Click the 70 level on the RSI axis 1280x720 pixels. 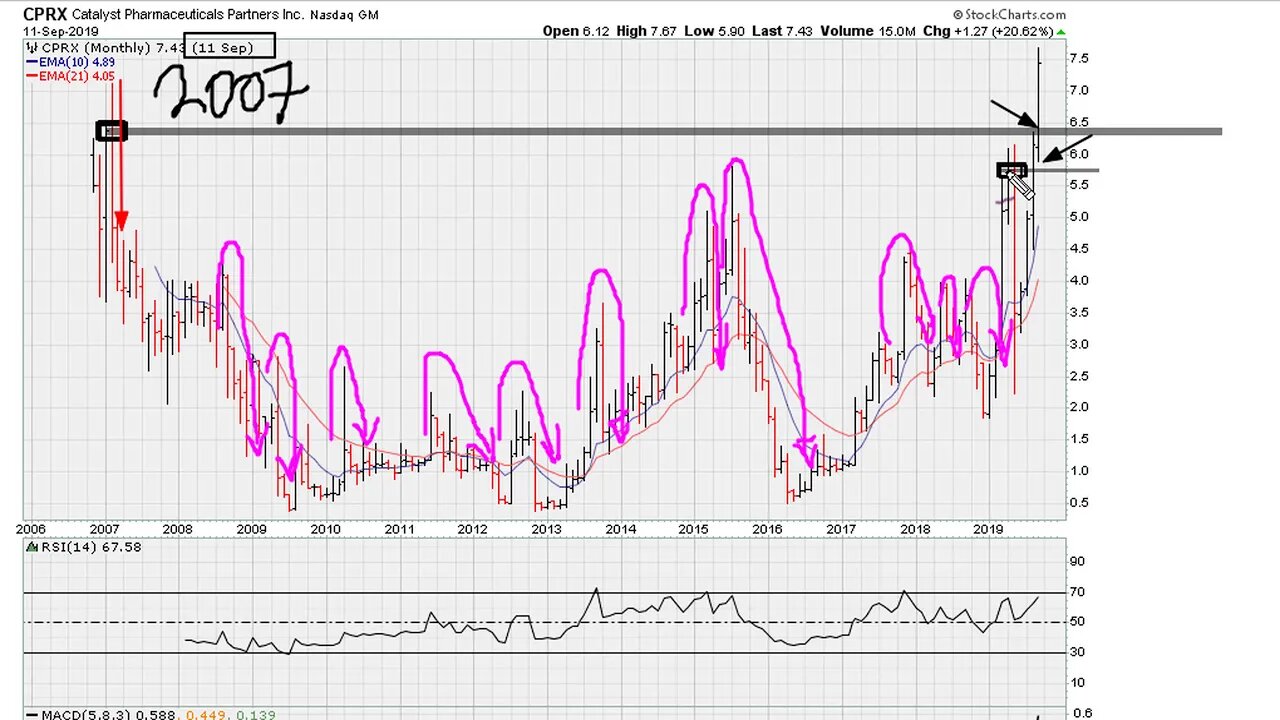[x=1077, y=592]
